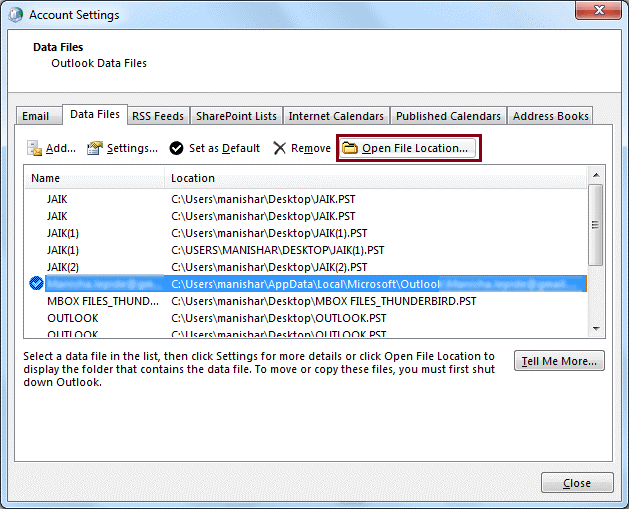
Task: Select the OUTLOOK data file name in the last full row
Action: (73, 318)
